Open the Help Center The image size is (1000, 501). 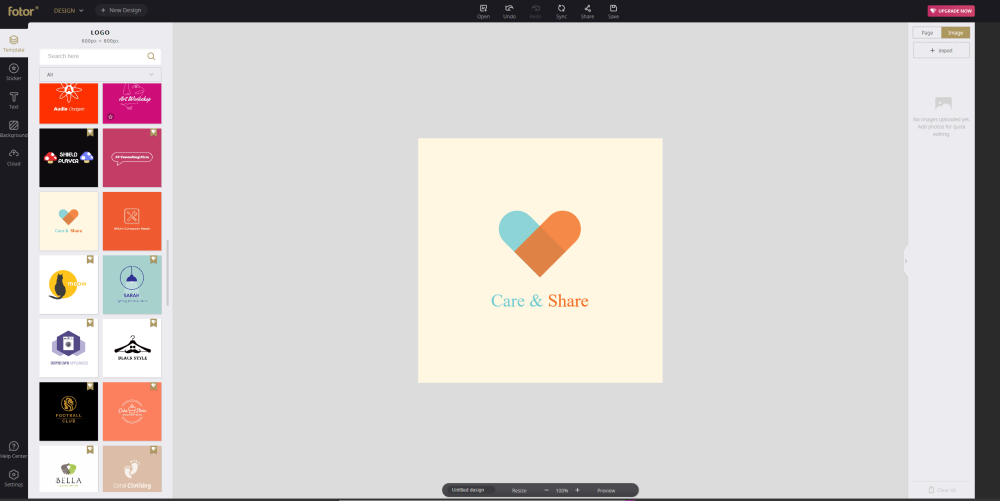[x=14, y=449]
